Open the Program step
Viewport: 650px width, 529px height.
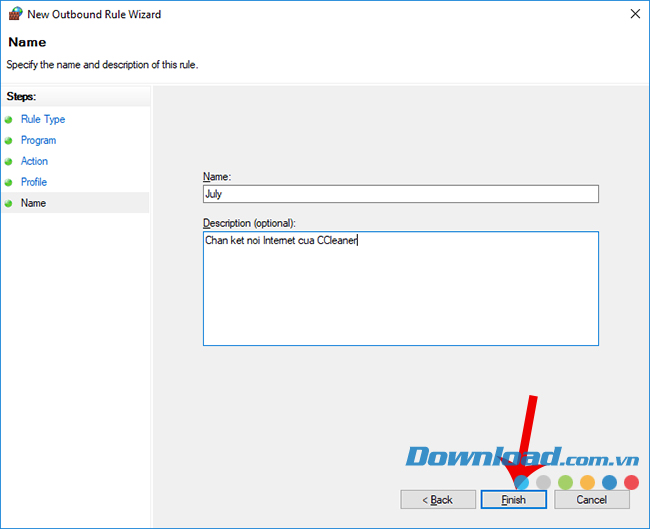pos(38,140)
